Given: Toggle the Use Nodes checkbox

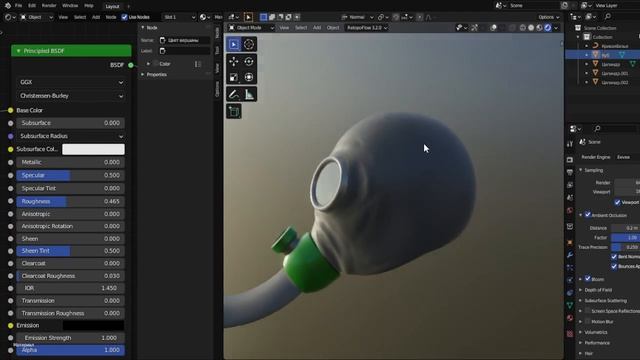Looking at the screenshot, I should tap(124, 17).
